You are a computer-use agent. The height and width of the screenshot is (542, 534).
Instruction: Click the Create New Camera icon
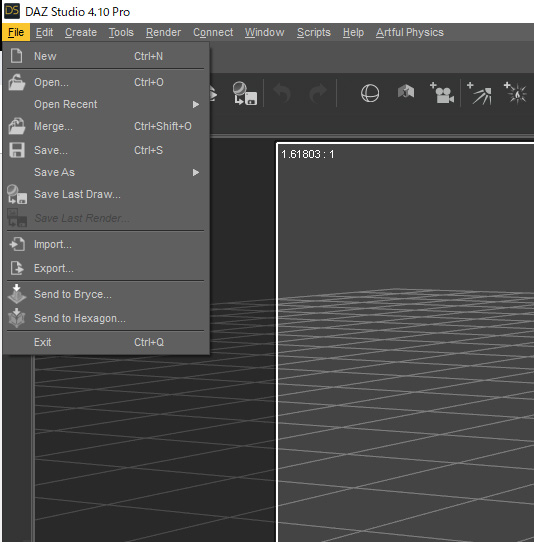442,93
